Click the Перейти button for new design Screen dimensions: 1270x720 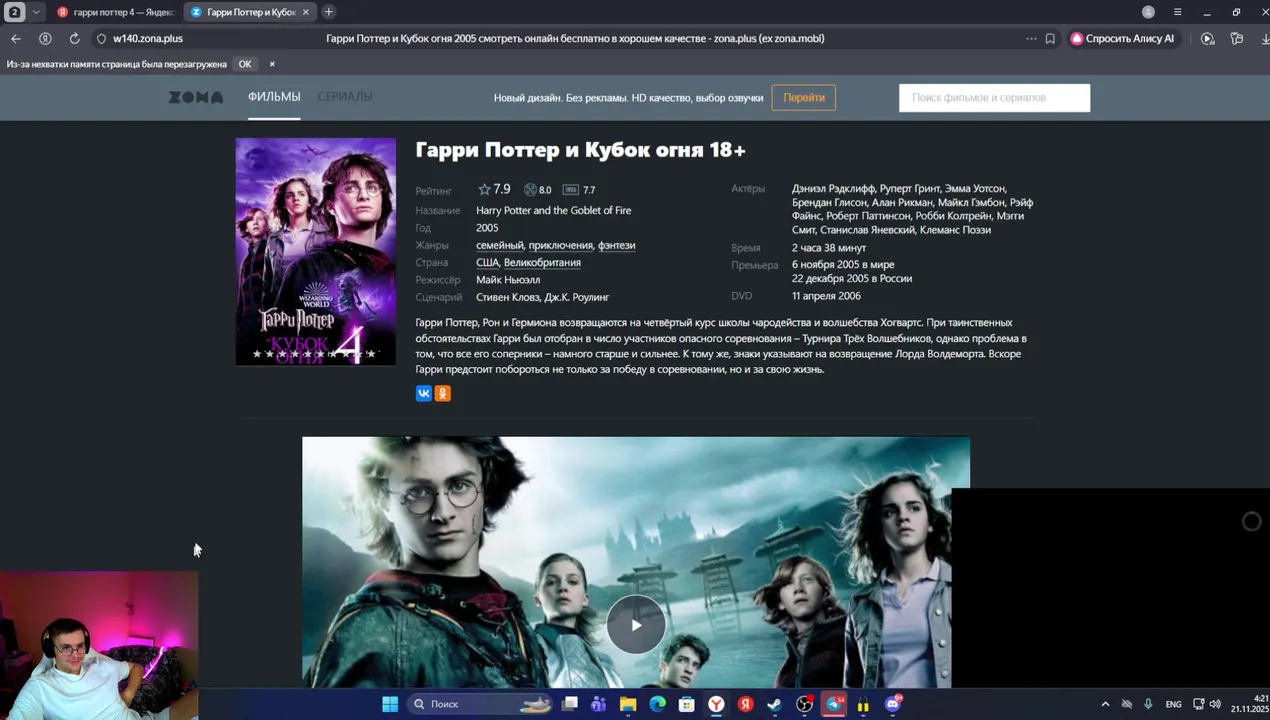pyautogui.click(x=804, y=98)
